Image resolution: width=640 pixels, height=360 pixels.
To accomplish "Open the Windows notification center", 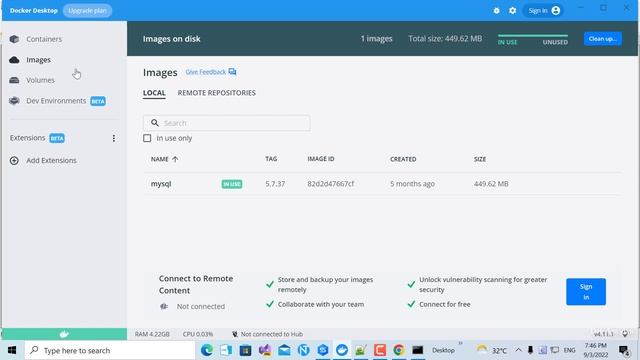I will 624,350.
